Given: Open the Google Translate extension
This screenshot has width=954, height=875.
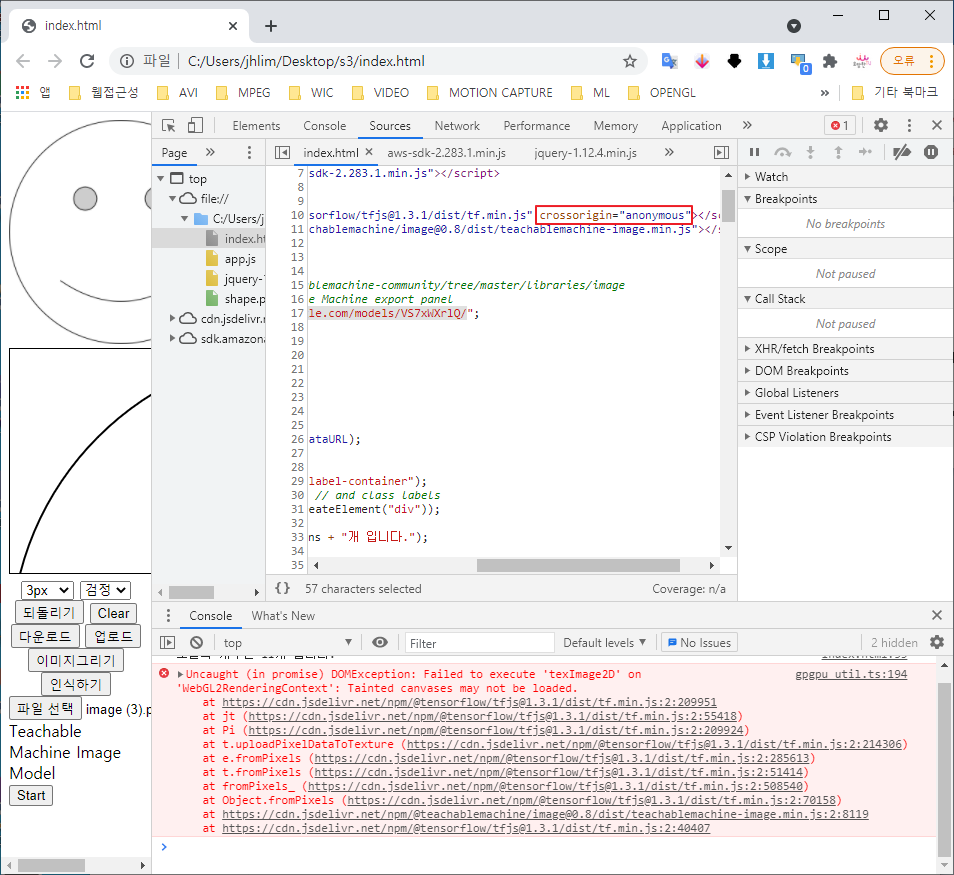Looking at the screenshot, I should coord(670,61).
